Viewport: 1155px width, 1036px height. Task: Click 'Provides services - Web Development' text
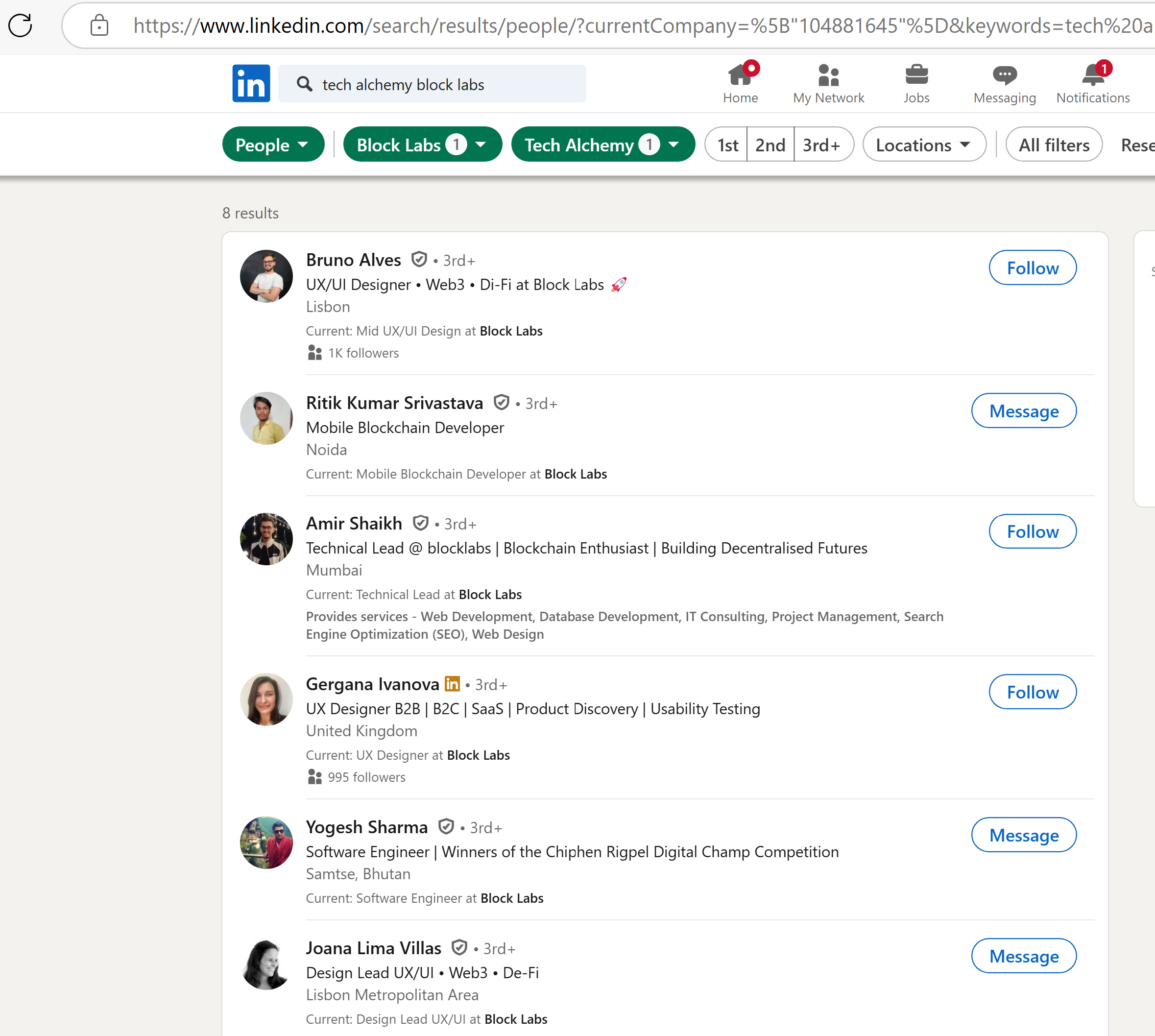point(625,626)
